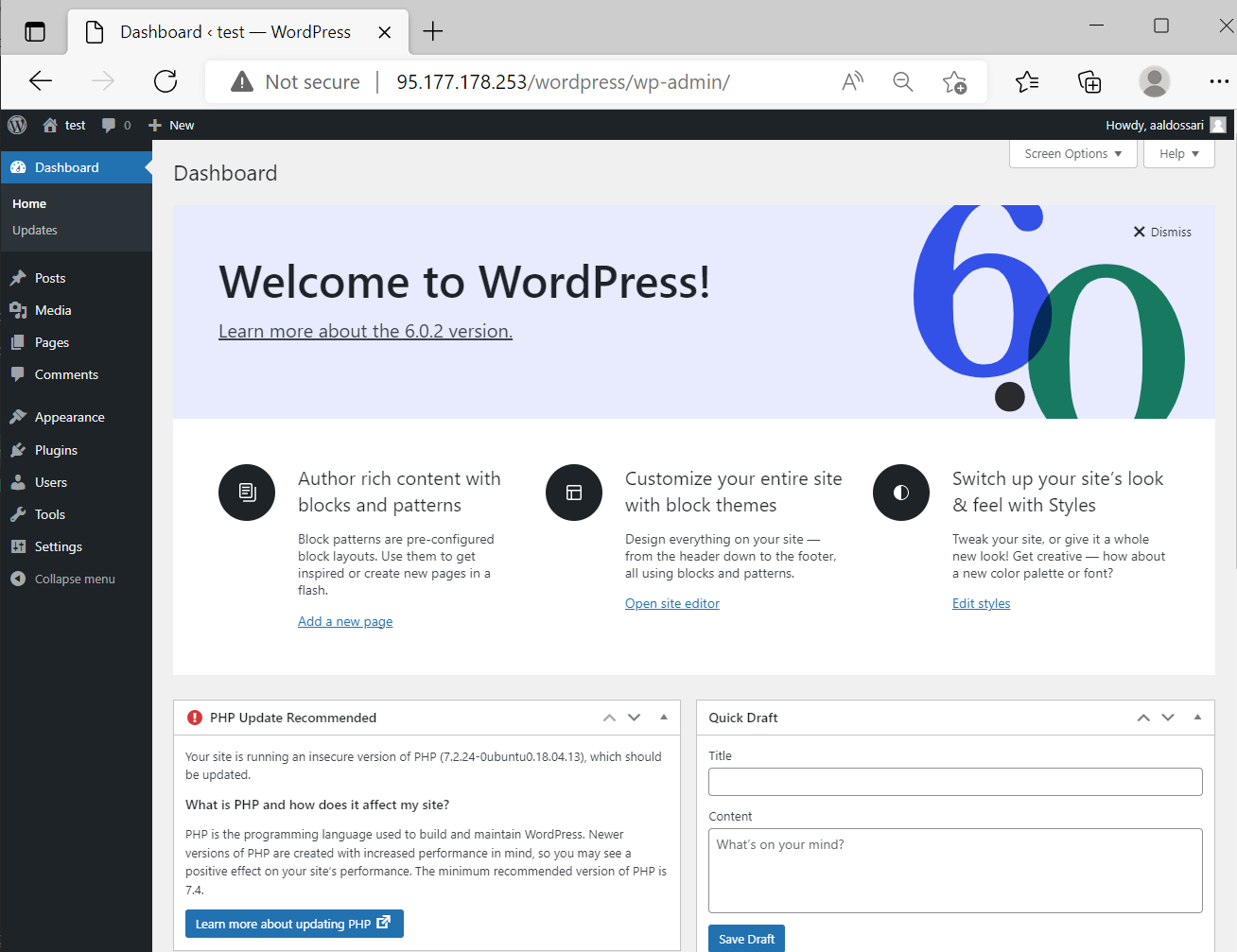1237x952 pixels.
Task: Click the Pages icon in sidebar
Action: (18, 342)
